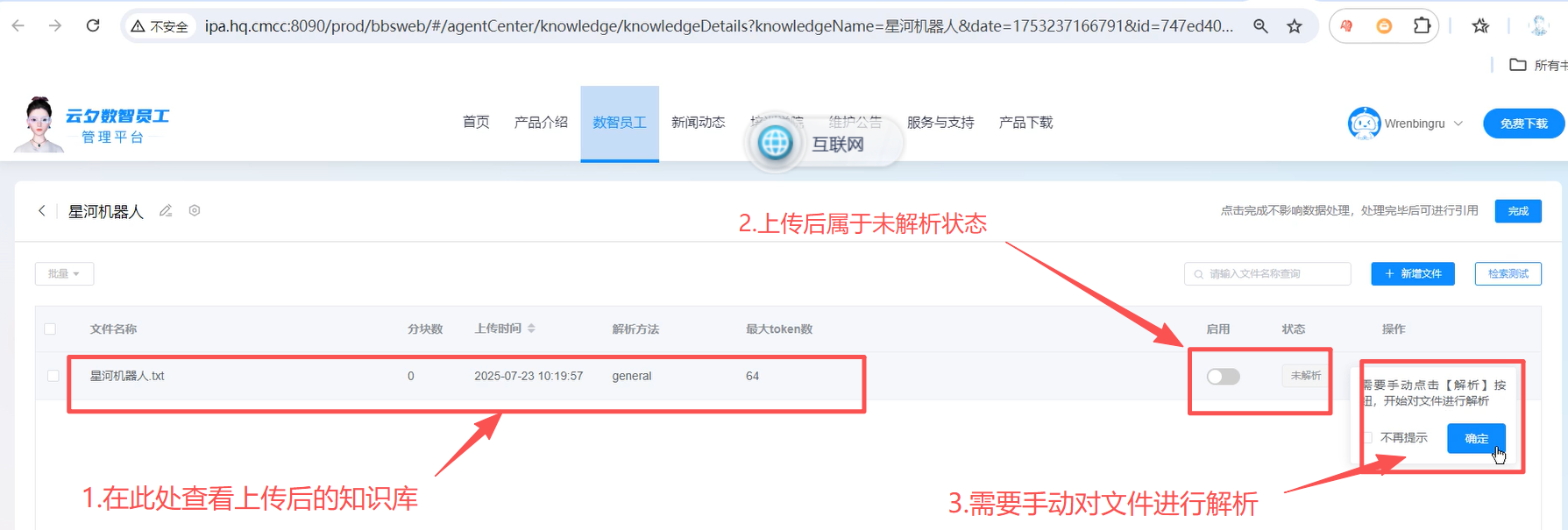1568x530 pixels.
Task: Open the 首页 menu item
Action: click(x=476, y=123)
